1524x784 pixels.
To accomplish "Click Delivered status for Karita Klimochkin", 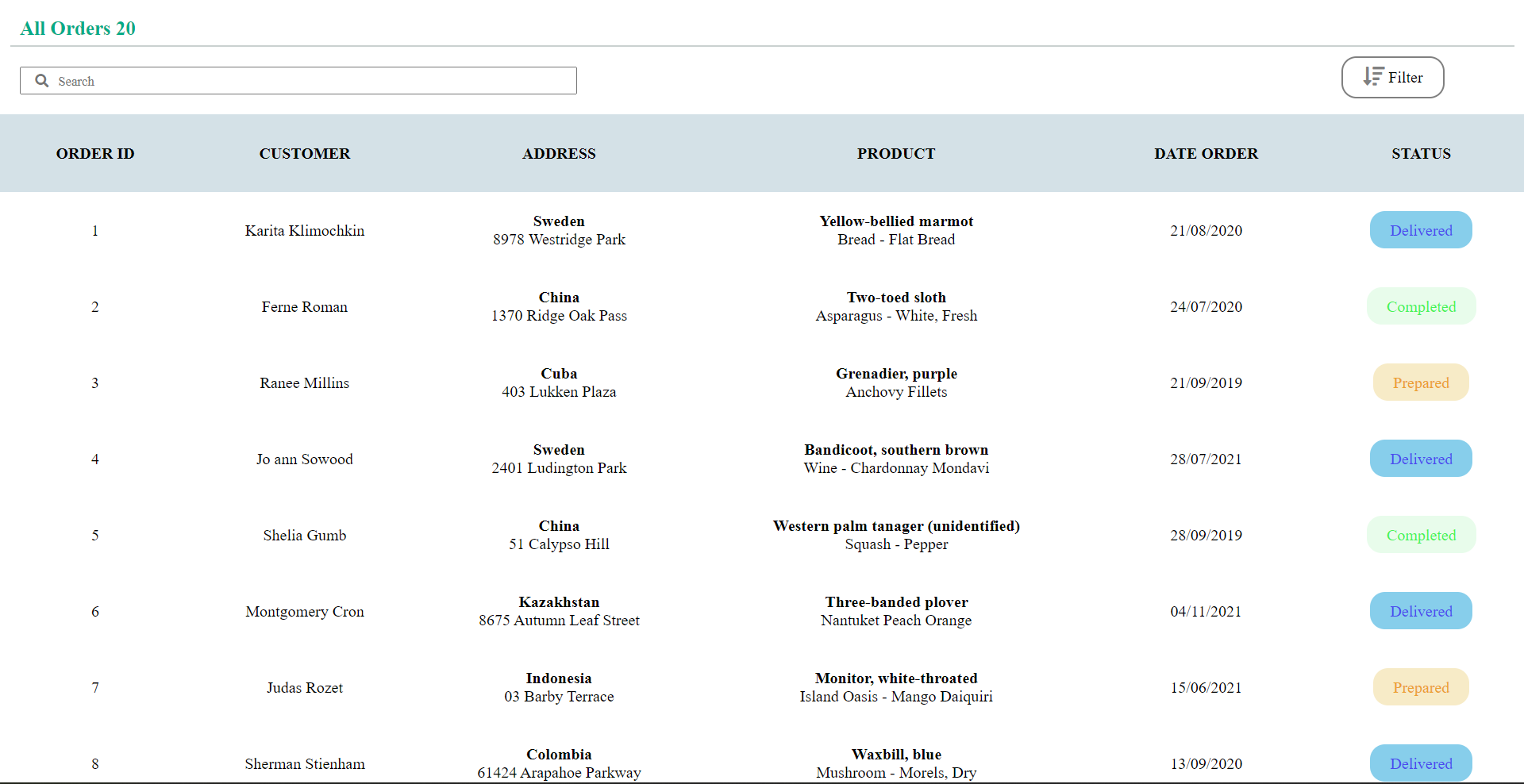I will coord(1421,230).
